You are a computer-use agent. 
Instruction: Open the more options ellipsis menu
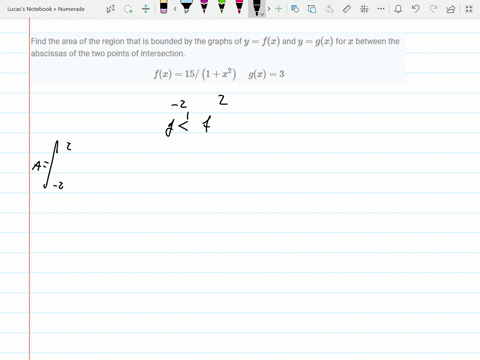pos(381,9)
